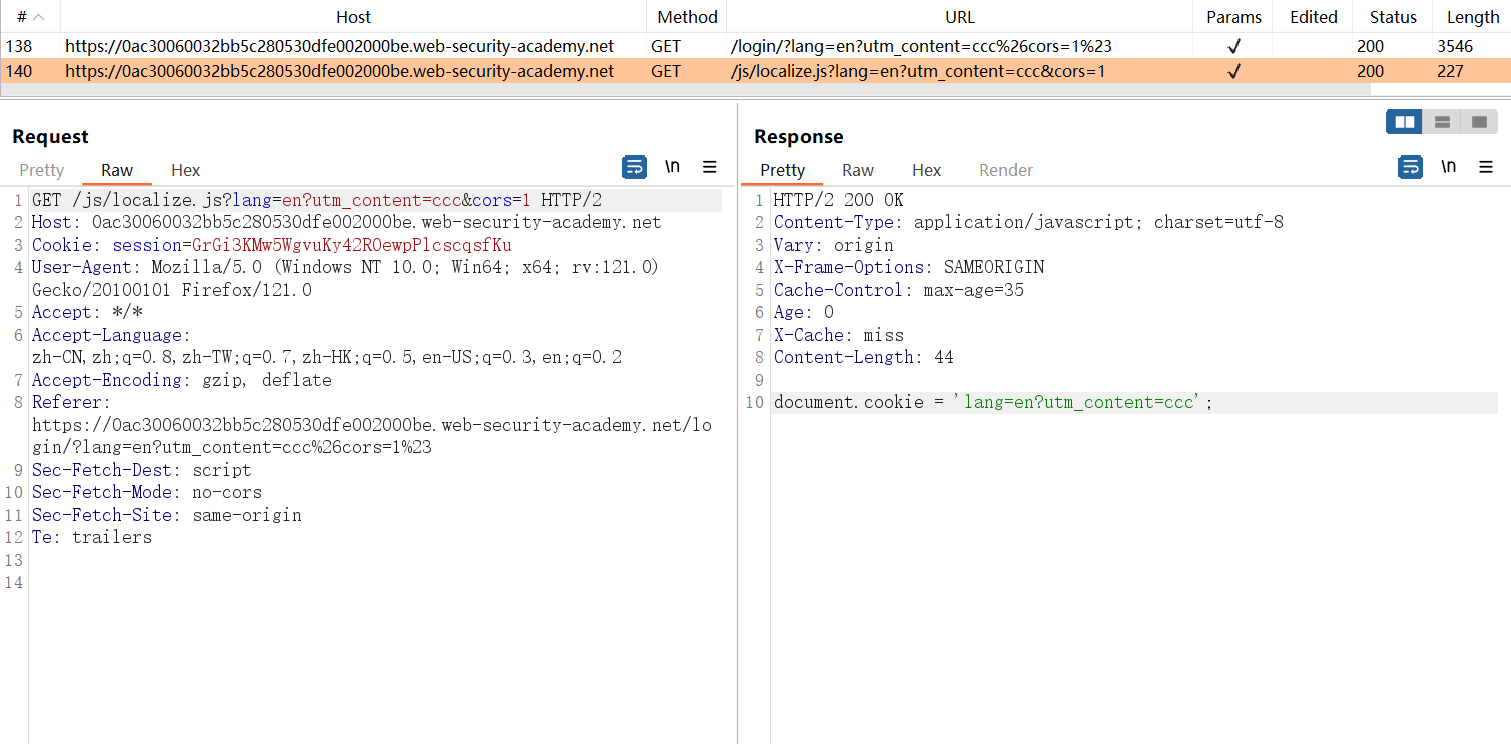Sort history by Status column header
1511x744 pixels.
coord(1393,17)
